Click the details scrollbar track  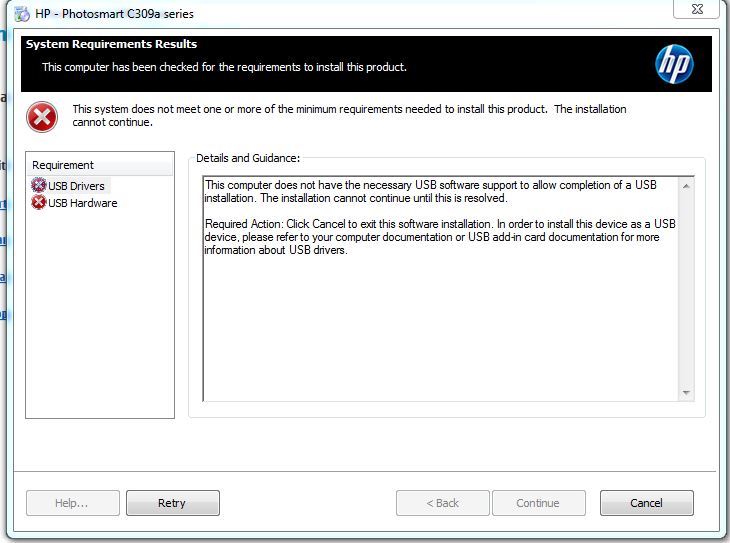click(686, 289)
